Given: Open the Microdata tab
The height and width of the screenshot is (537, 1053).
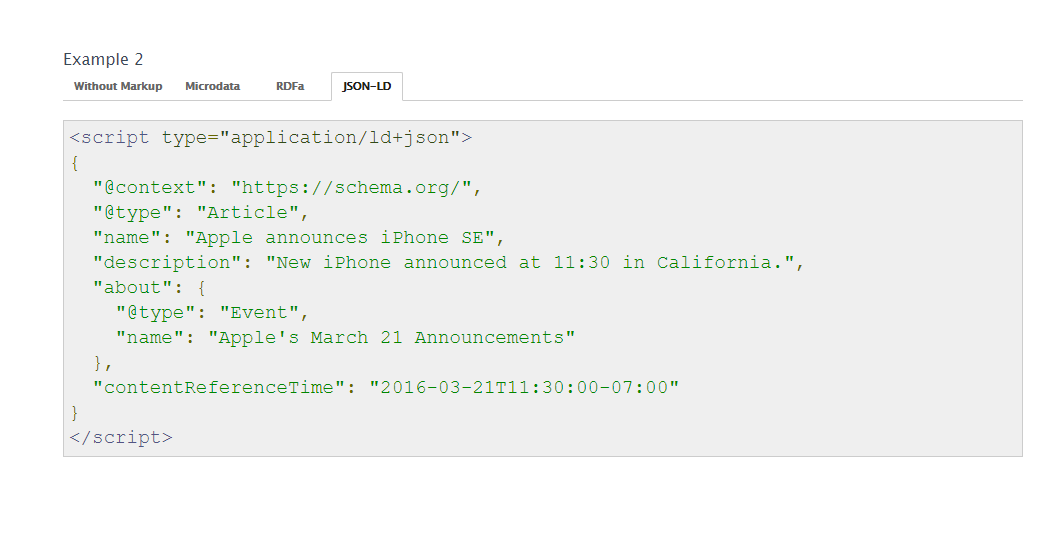Looking at the screenshot, I should 212,87.
